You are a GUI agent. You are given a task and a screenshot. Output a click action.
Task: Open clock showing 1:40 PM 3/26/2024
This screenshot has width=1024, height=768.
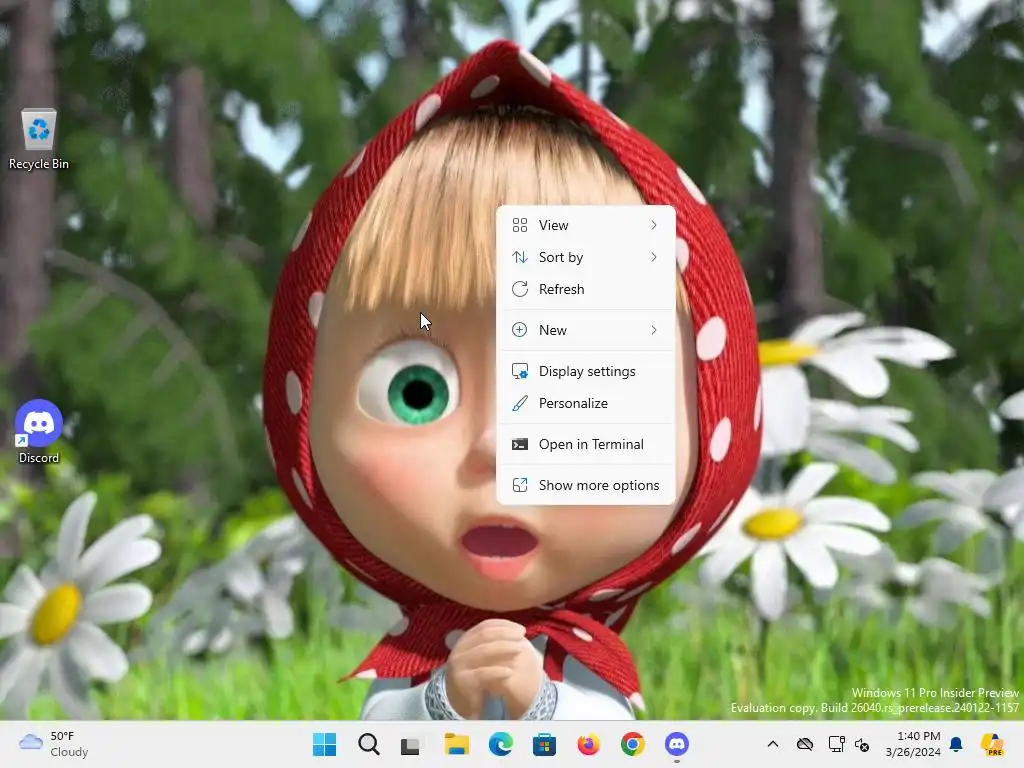point(914,744)
